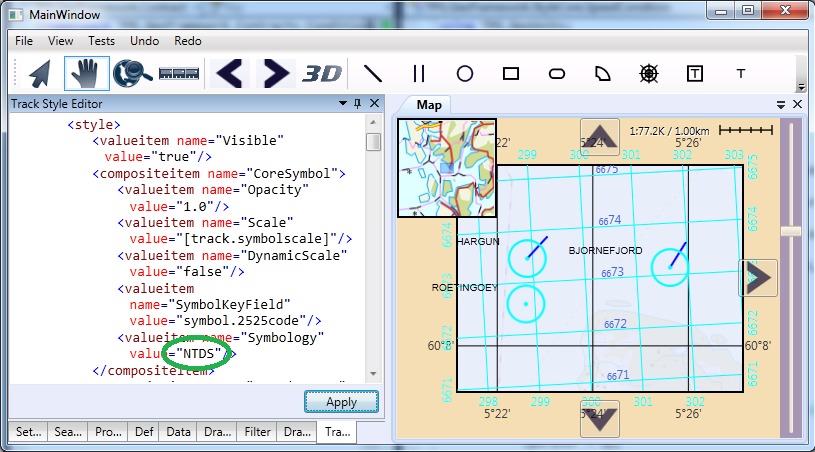
Task: Open Track Style Editor panel options dropdown
Action: tap(343, 103)
